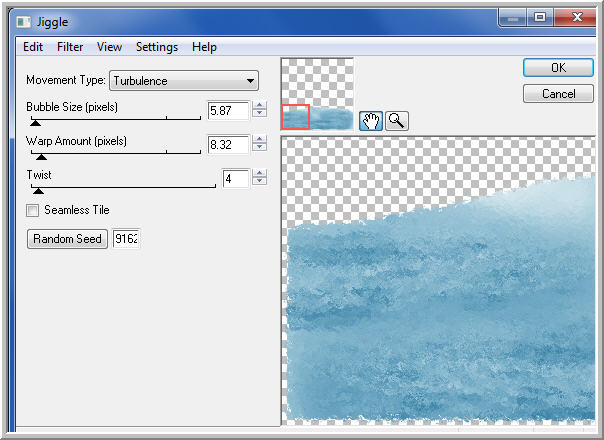This screenshot has width=604, height=440.
Task: Click the Twist slider handle
Action: click(38, 191)
